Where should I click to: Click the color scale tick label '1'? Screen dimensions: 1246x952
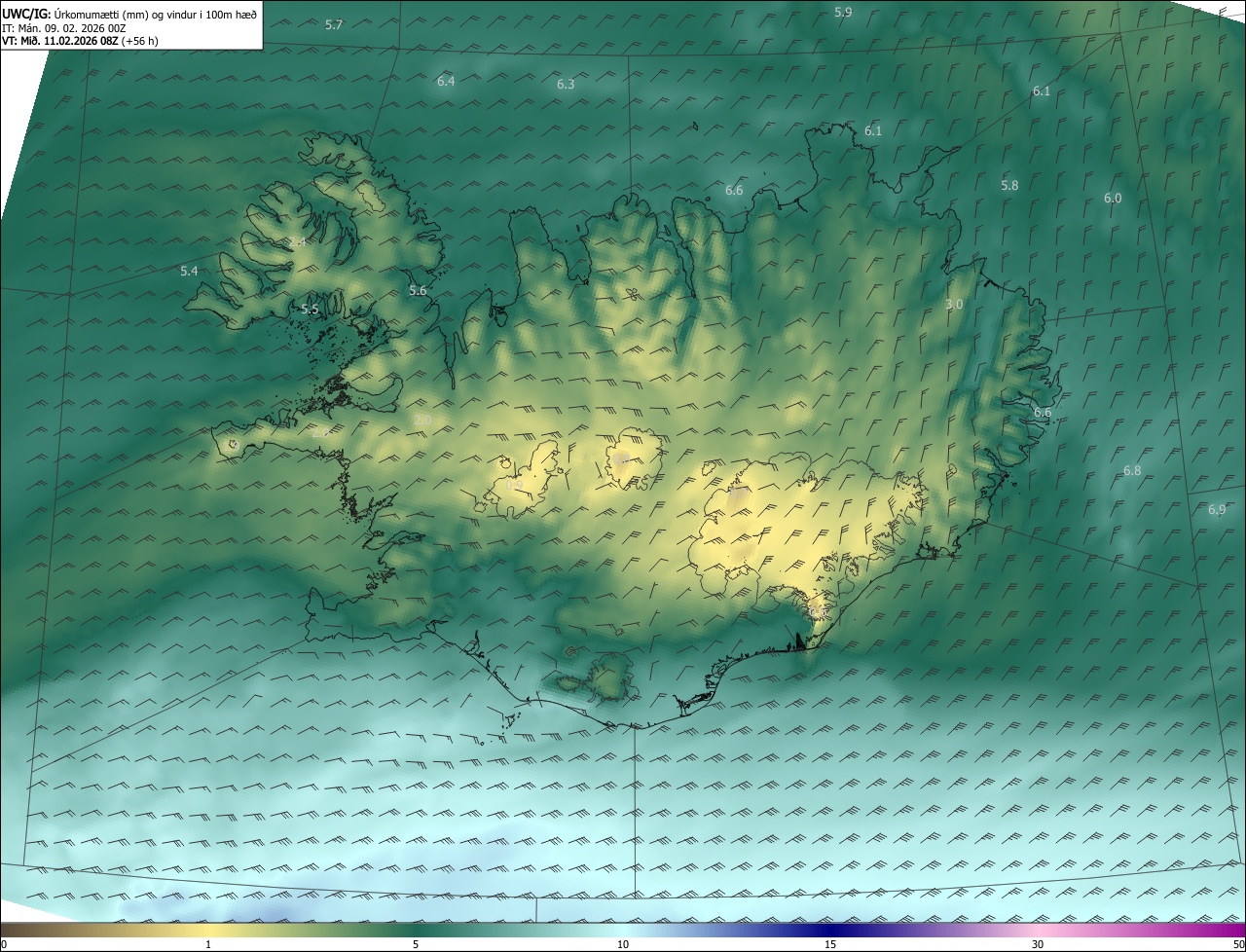(x=208, y=944)
